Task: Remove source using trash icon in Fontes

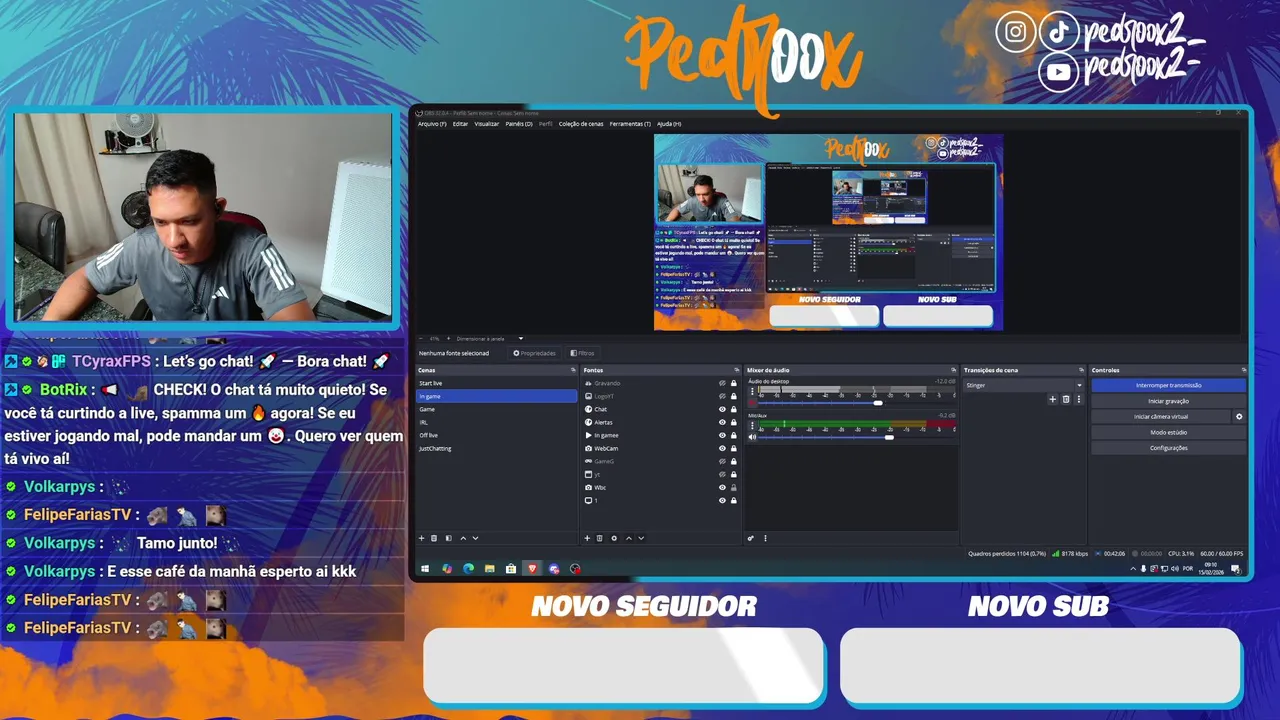Action: (599, 538)
